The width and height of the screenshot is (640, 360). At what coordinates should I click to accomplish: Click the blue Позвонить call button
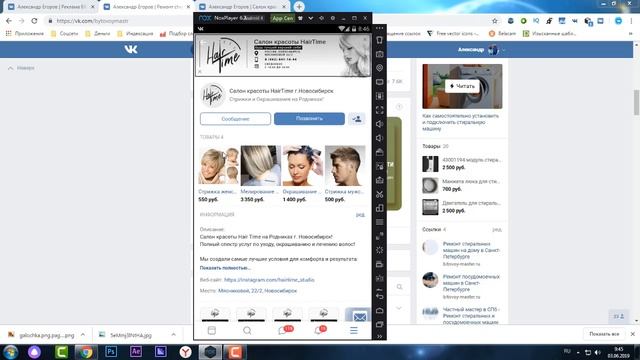(x=309, y=118)
